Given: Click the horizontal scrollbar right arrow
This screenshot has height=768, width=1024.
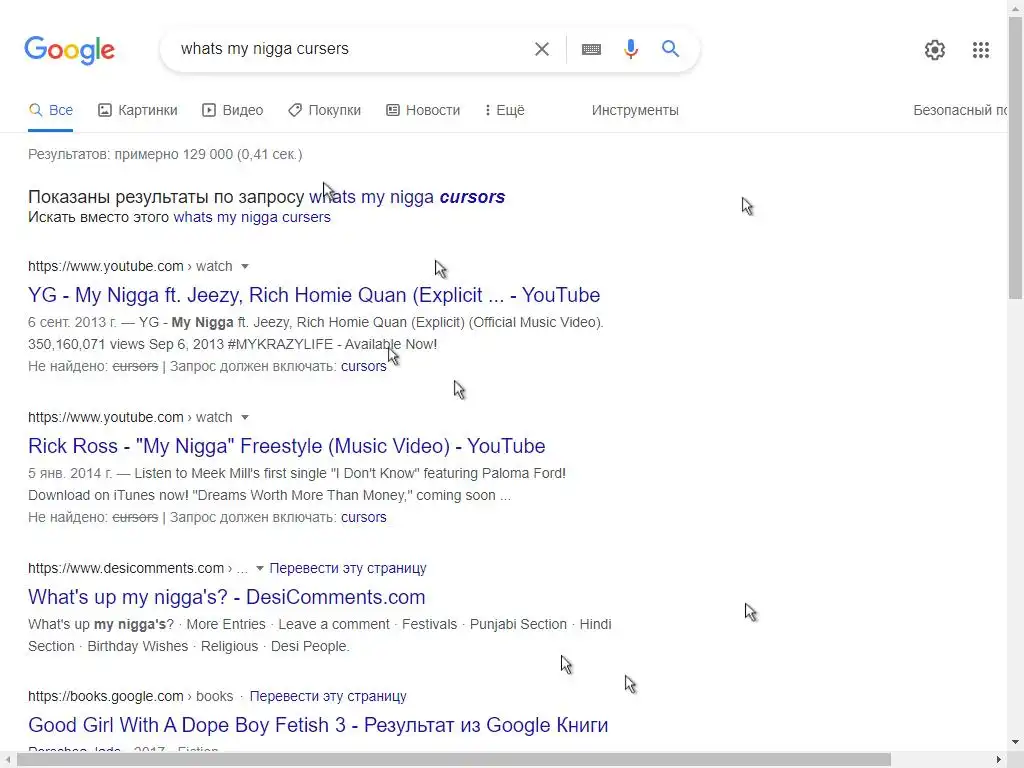Looking at the screenshot, I should (999, 760).
